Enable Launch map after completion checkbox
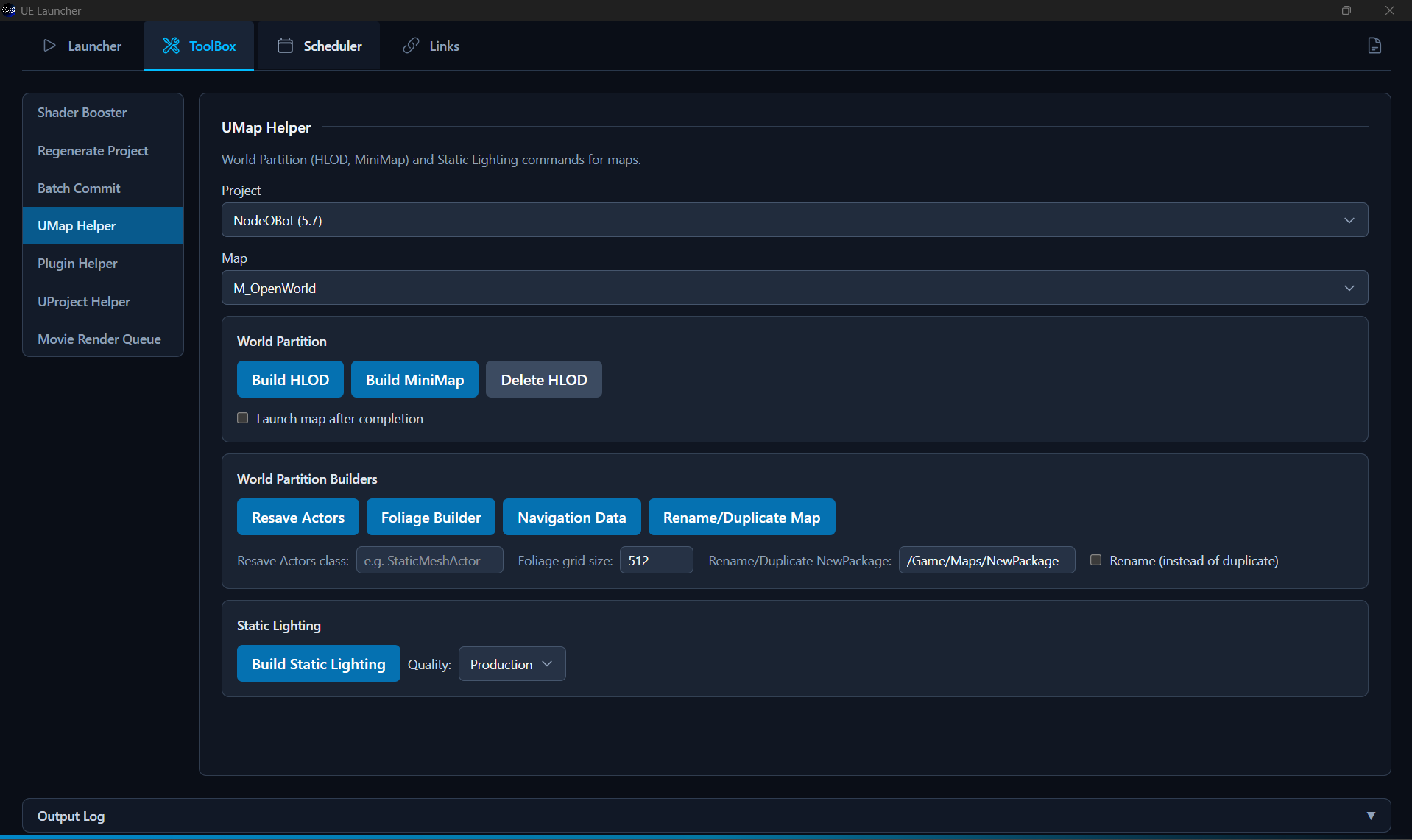The width and height of the screenshot is (1412, 840). (242, 418)
